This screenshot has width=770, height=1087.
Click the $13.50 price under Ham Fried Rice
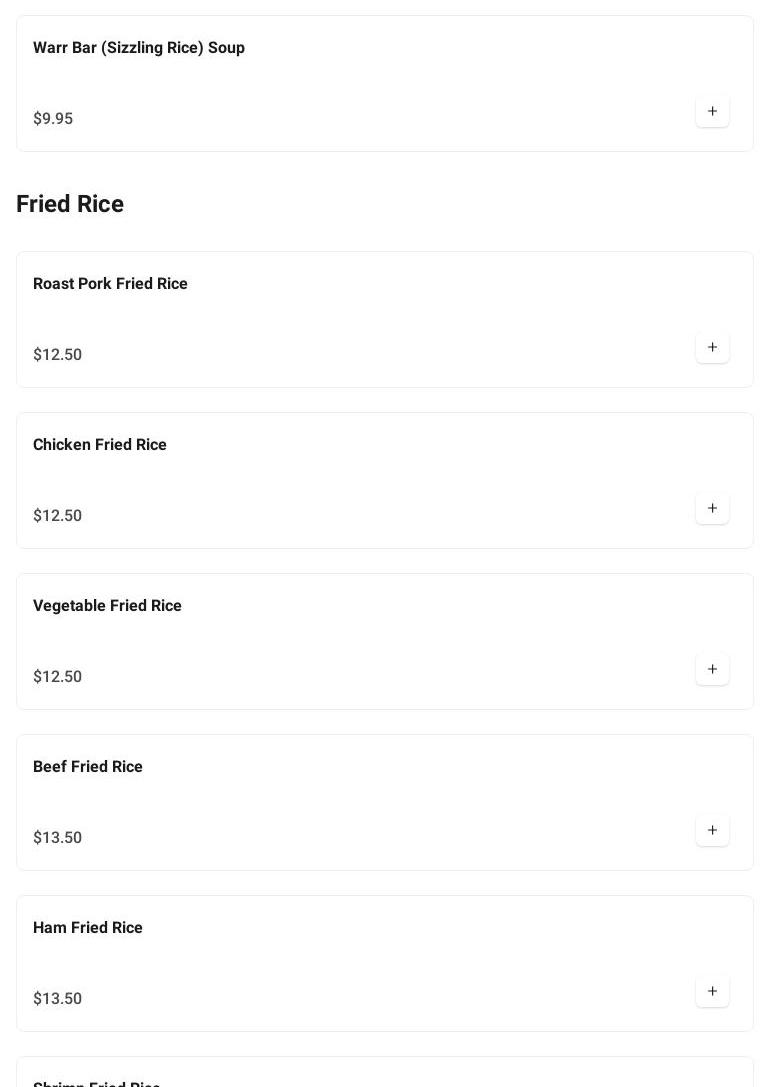[58, 998]
